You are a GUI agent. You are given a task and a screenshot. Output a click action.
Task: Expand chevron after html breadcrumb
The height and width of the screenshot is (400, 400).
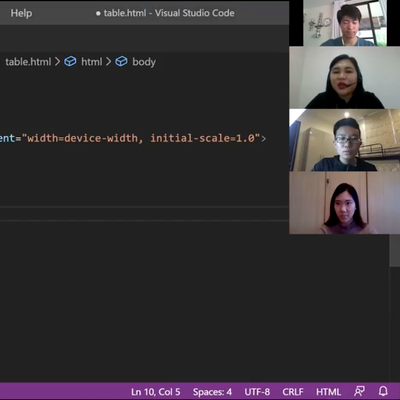click(108, 62)
